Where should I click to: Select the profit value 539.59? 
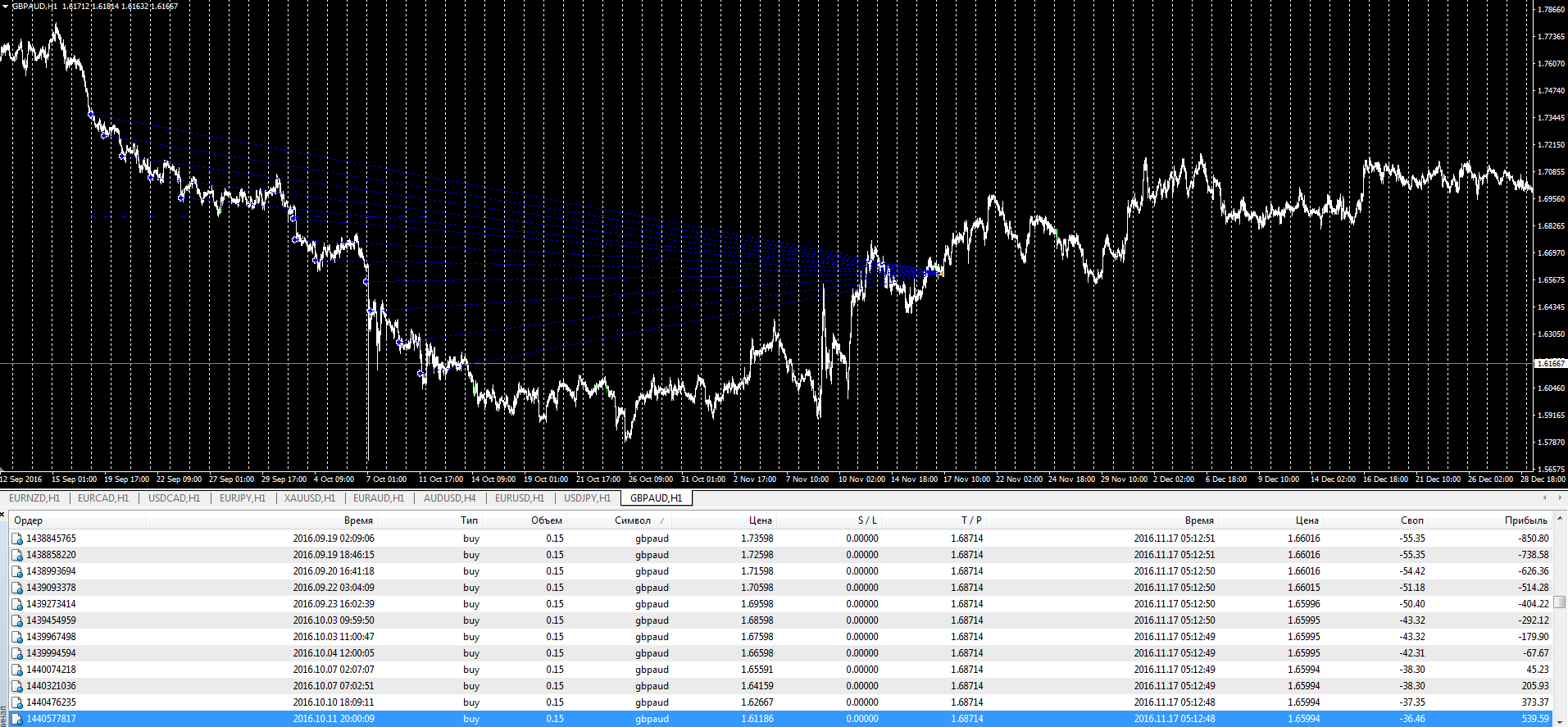point(1536,719)
